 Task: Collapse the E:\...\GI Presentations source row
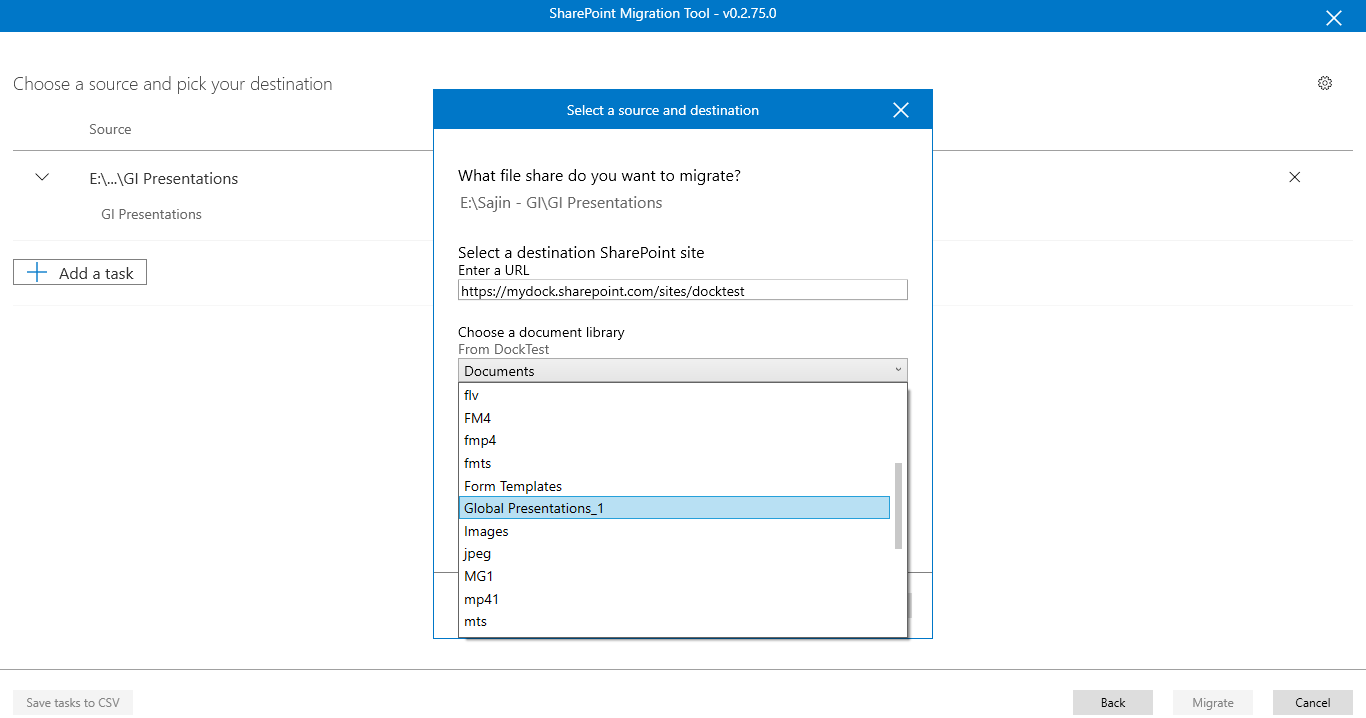pyautogui.click(x=42, y=177)
